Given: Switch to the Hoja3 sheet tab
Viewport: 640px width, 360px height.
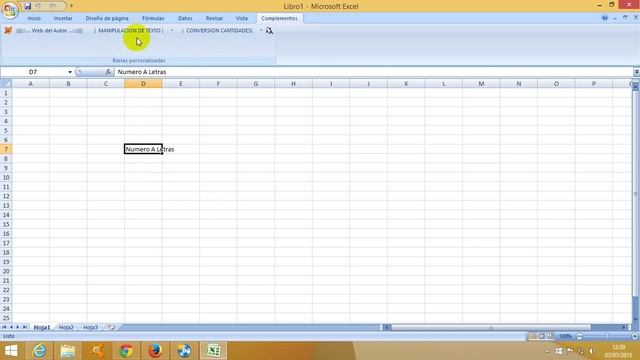Looking at the screenshot, I should point(91,327).
